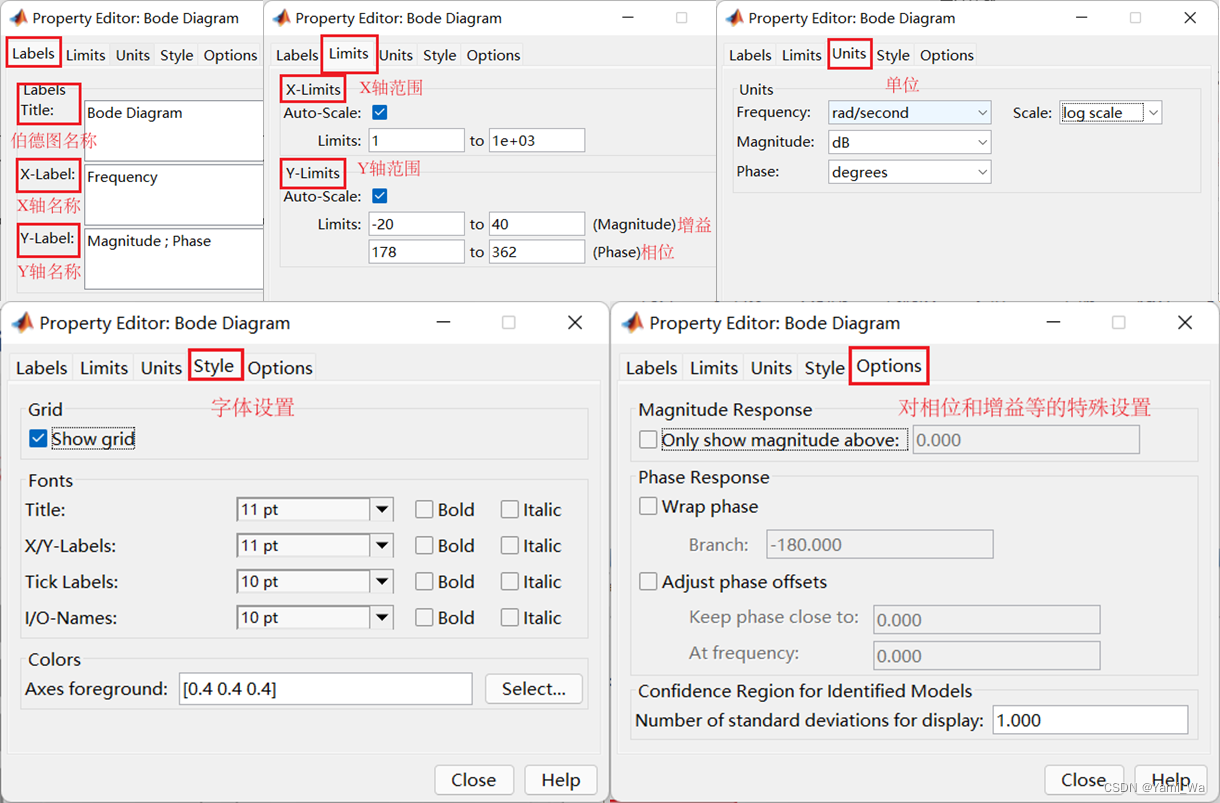The width and height of the screenshot is (1220, 803).
Task: Click Y-Label field Magnitude ; Phase
Action: click(x=173, y=258)
